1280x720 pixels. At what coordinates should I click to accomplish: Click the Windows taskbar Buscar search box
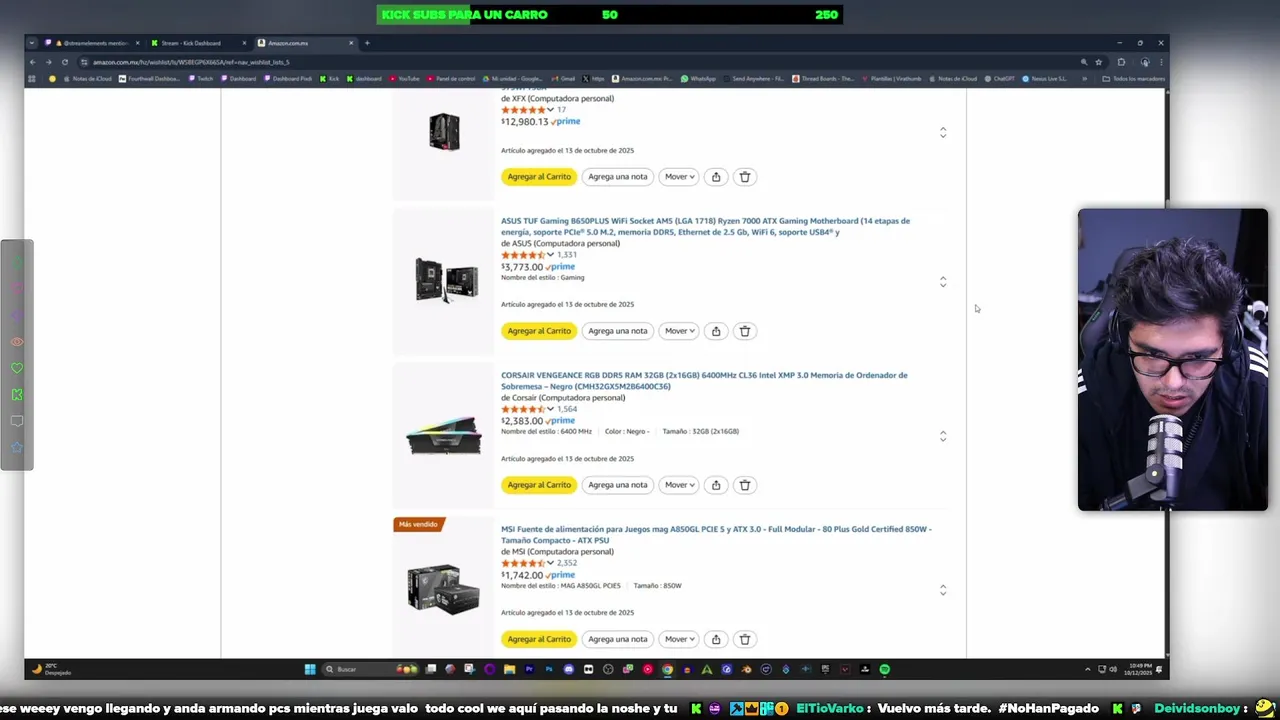click(370, 669)
